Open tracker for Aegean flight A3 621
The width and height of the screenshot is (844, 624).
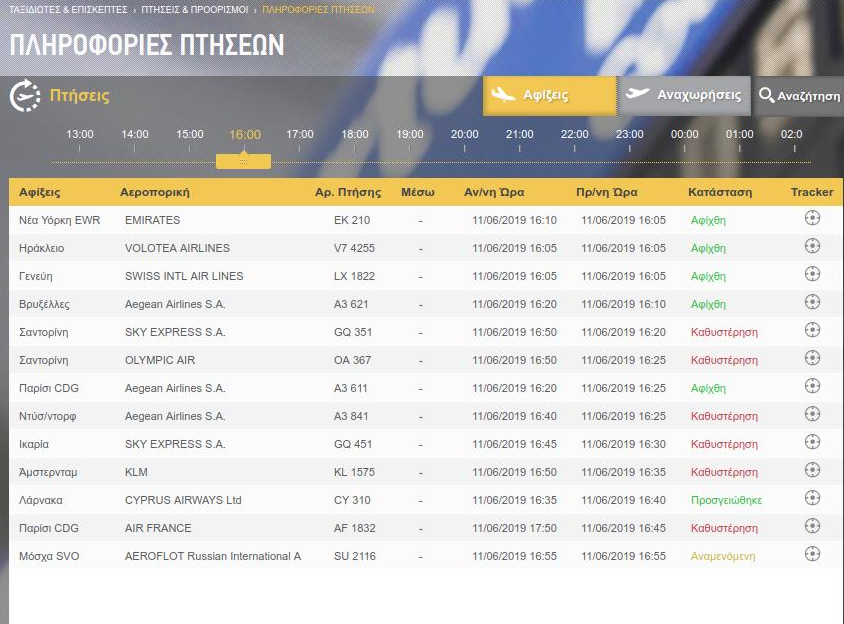[812, 302]
